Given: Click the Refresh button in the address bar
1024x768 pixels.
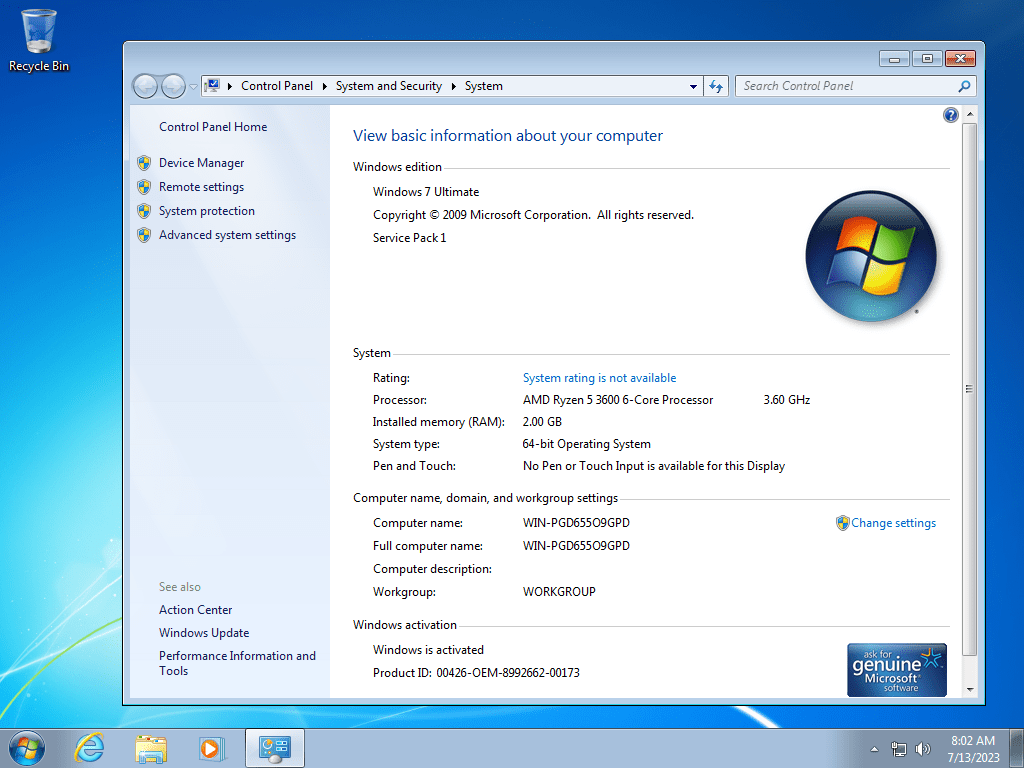Looking at the screenshot, I should click(x=716, y=86).
